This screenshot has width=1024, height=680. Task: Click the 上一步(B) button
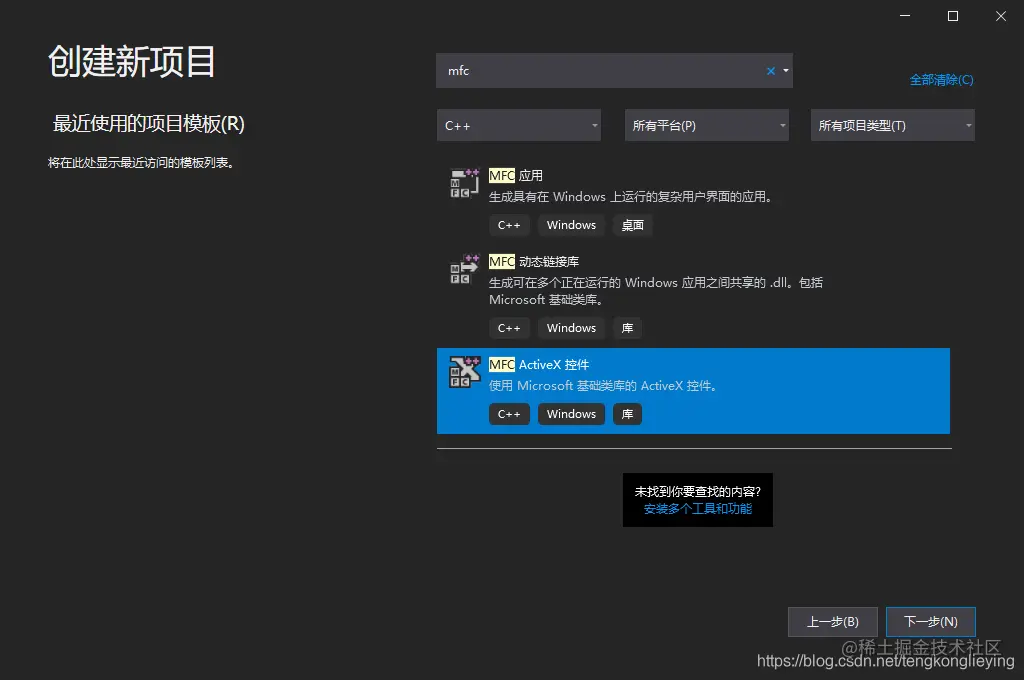pos(833,622)
